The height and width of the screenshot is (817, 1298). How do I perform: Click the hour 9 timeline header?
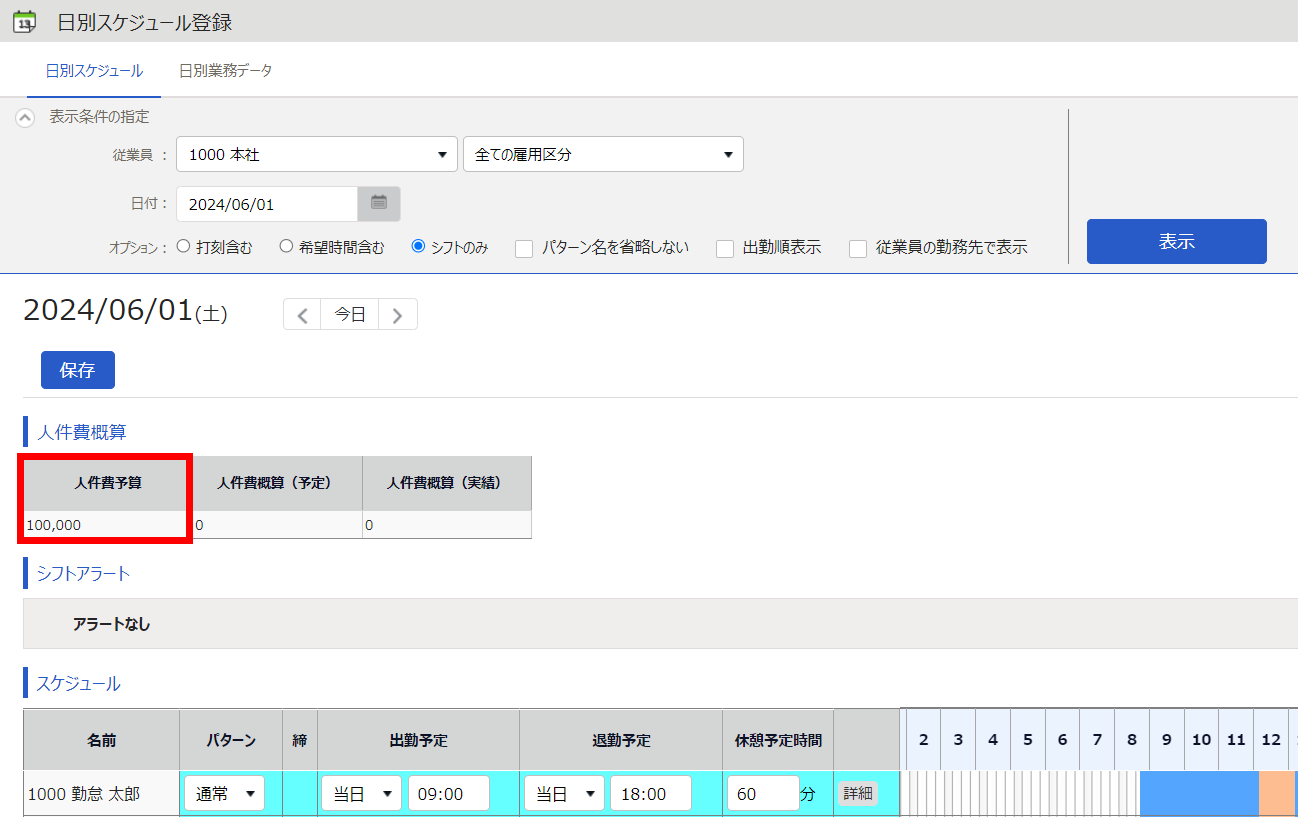(1167, 740)
